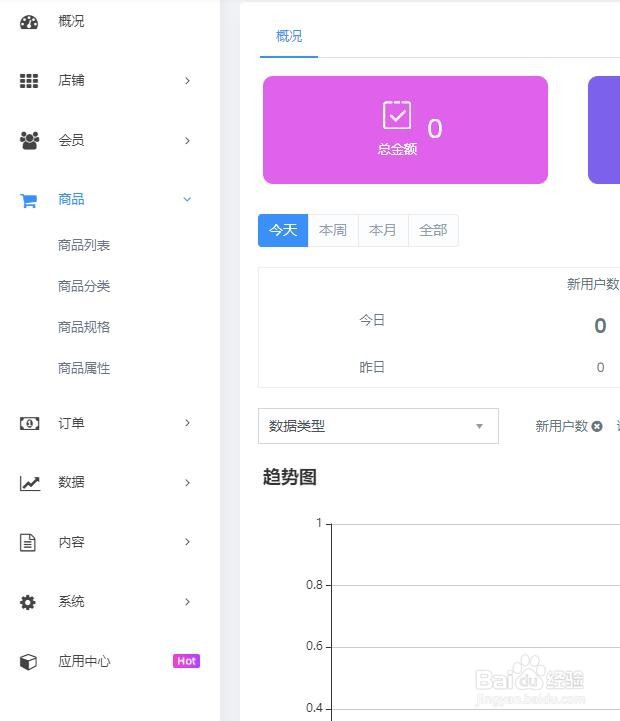
Task: Click the members group icon for 会员
Action: (29, 140)
